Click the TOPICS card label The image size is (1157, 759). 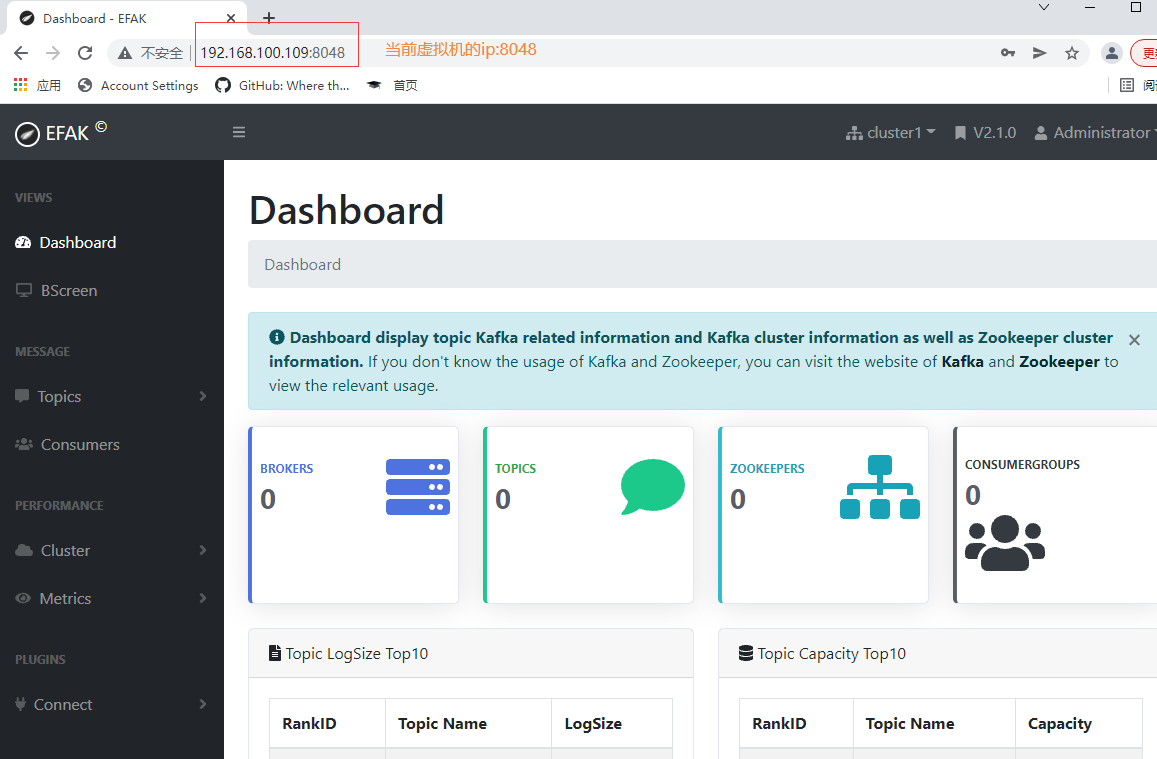coord(516,469)
